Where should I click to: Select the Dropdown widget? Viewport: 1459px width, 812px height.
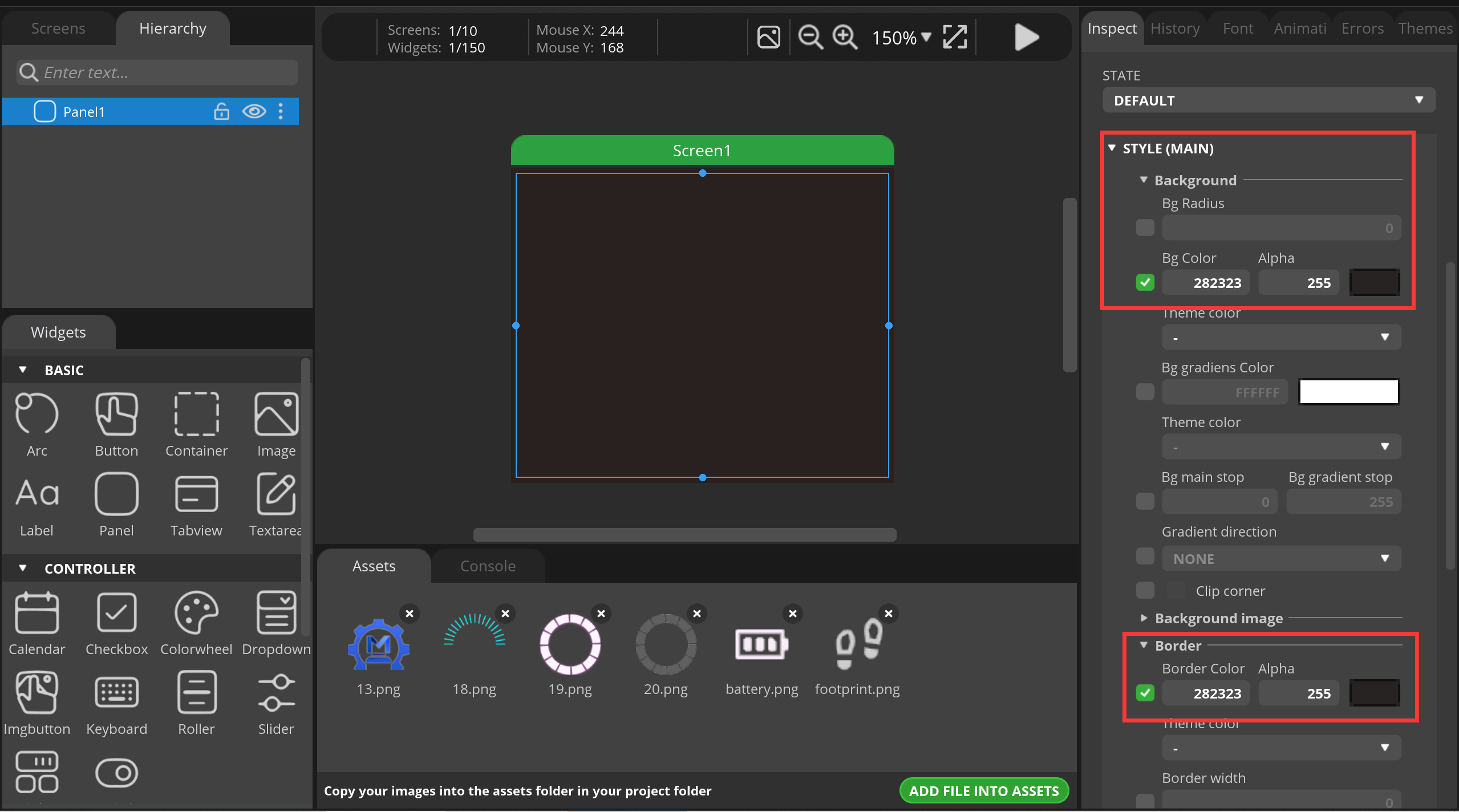click(x=276, y=623)
